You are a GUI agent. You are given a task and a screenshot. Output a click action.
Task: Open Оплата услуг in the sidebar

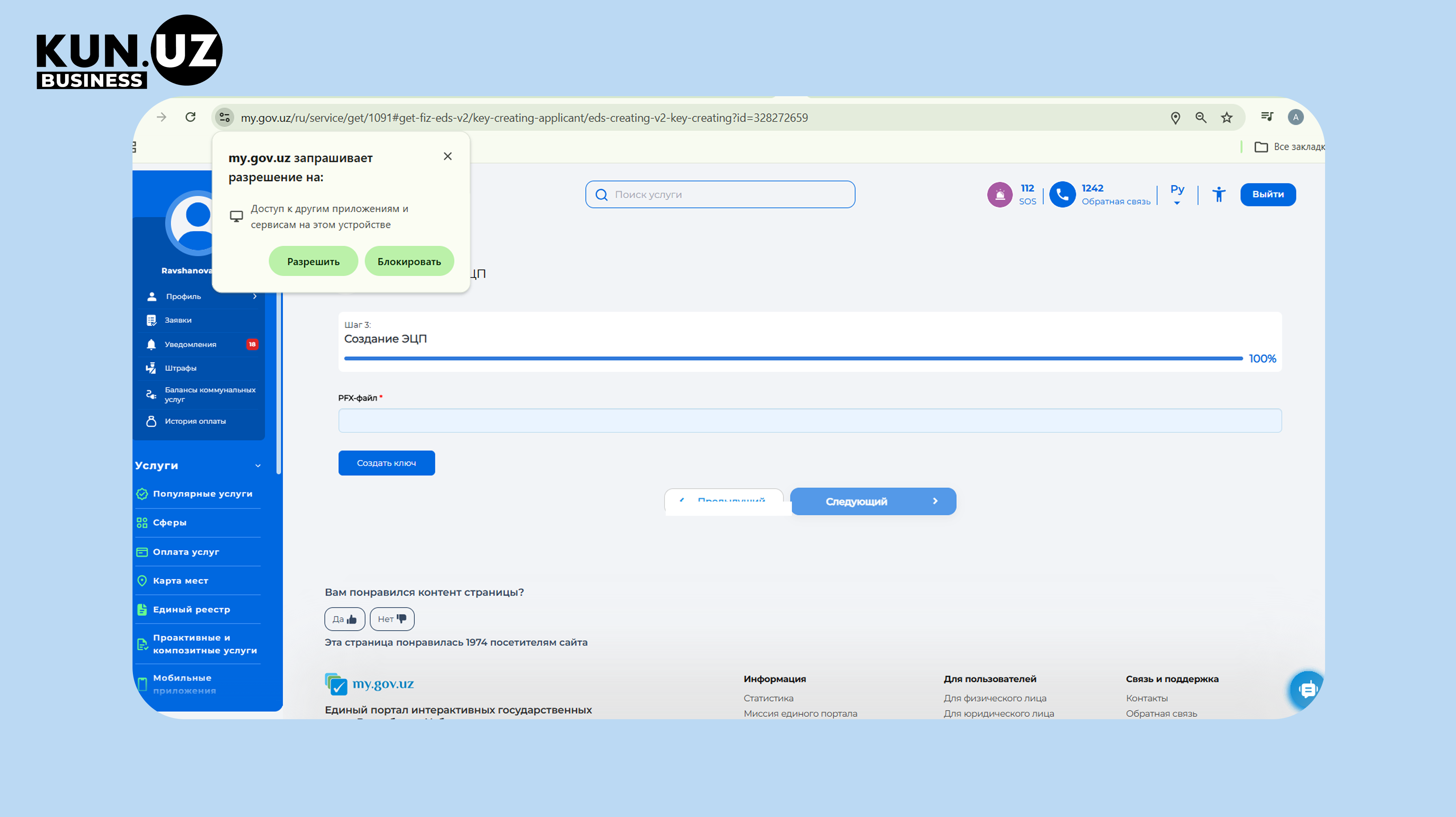point(186,552)
